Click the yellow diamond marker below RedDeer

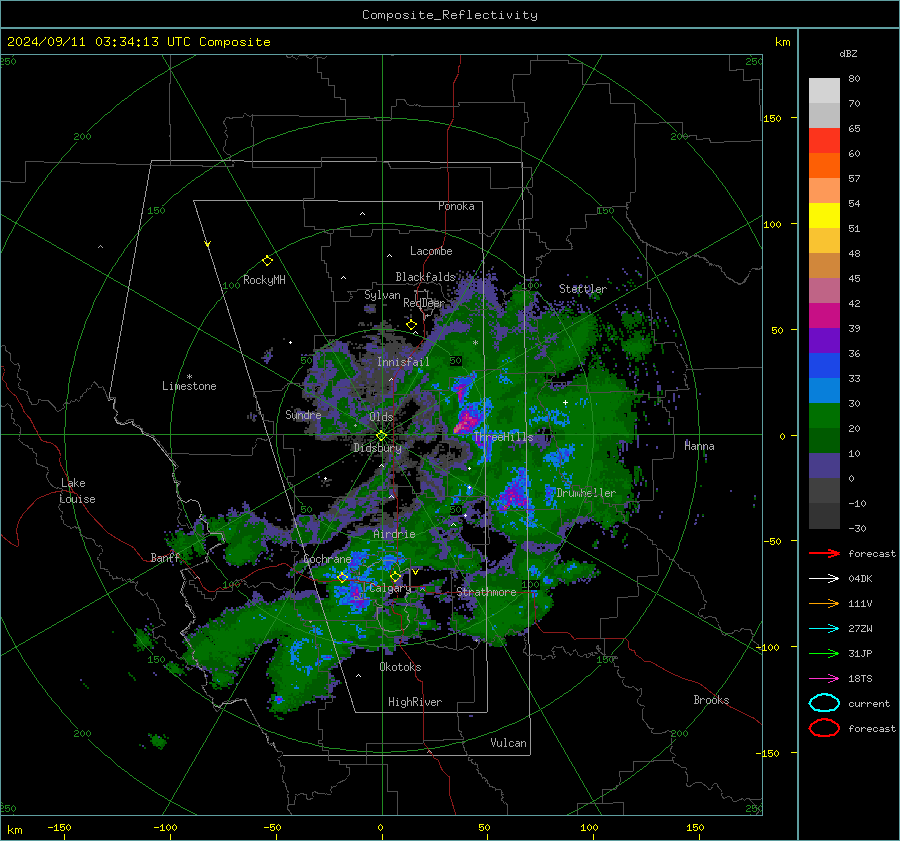click(411, 325)
